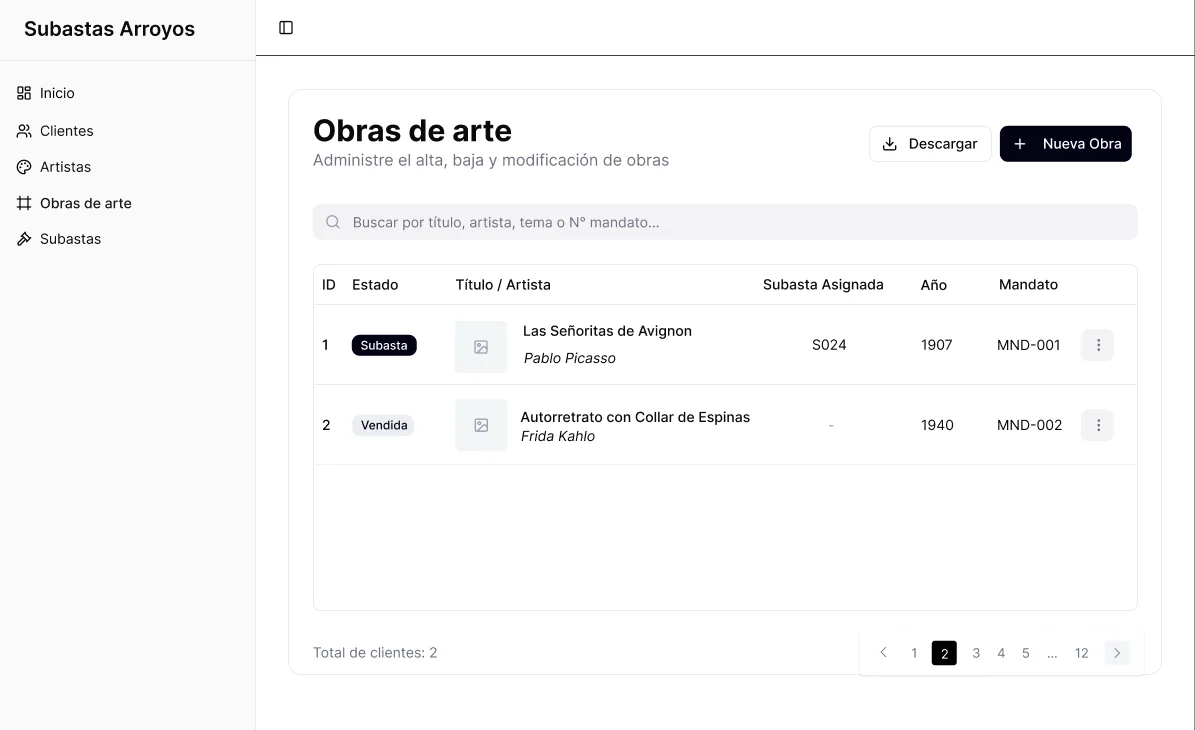Click the Descargar button
Viewport: 1195px width, 730px height.
(x=930, y=144)
